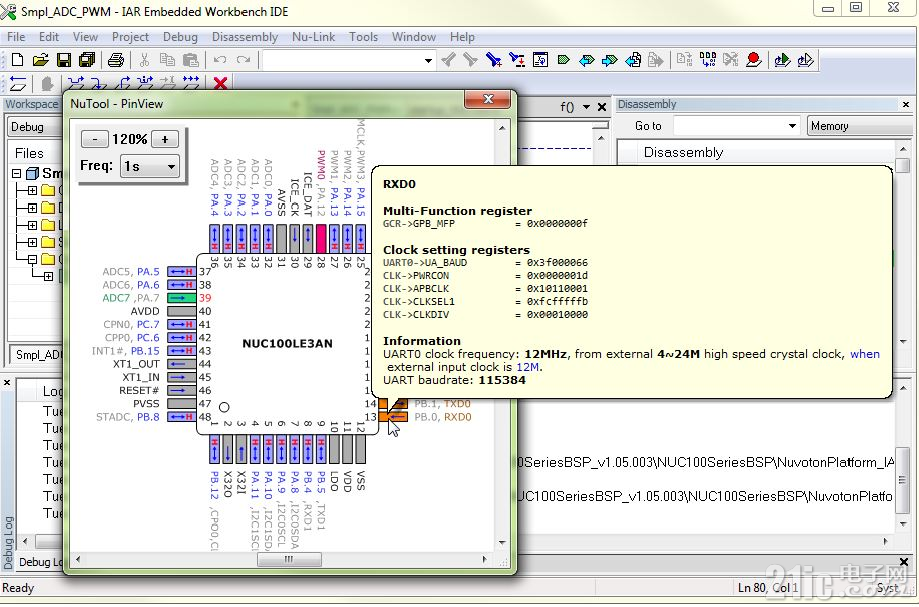Click the Step Out debug icon

pyautogui.click(x=122, y=83)
